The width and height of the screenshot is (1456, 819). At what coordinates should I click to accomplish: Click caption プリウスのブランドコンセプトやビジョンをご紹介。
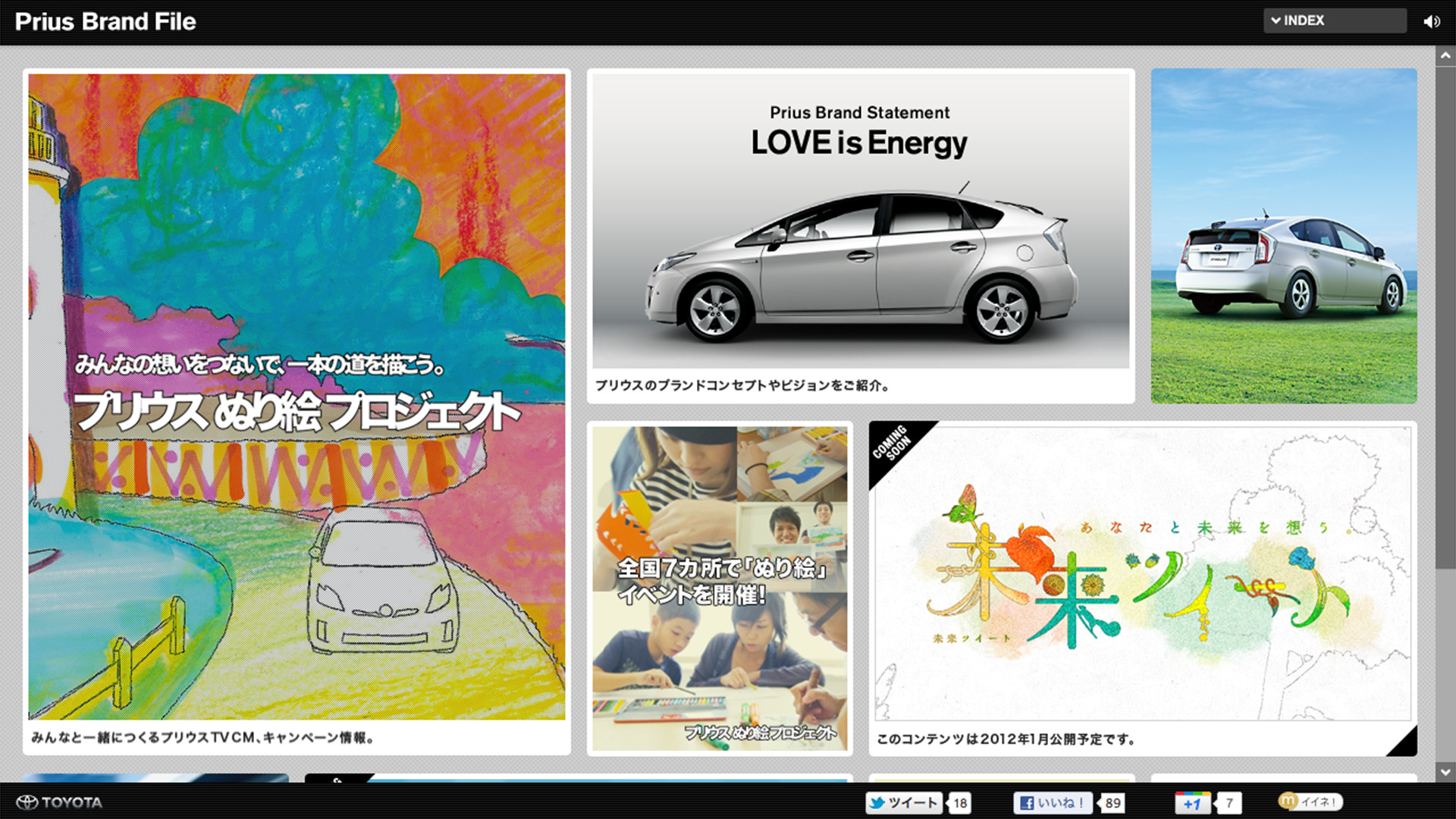(742, 385)
